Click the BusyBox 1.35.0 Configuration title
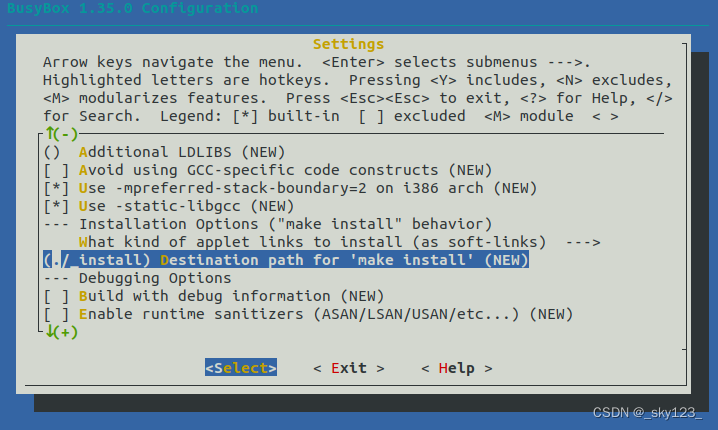This screenshot has width=718, height=430. [x=133, y=8]
